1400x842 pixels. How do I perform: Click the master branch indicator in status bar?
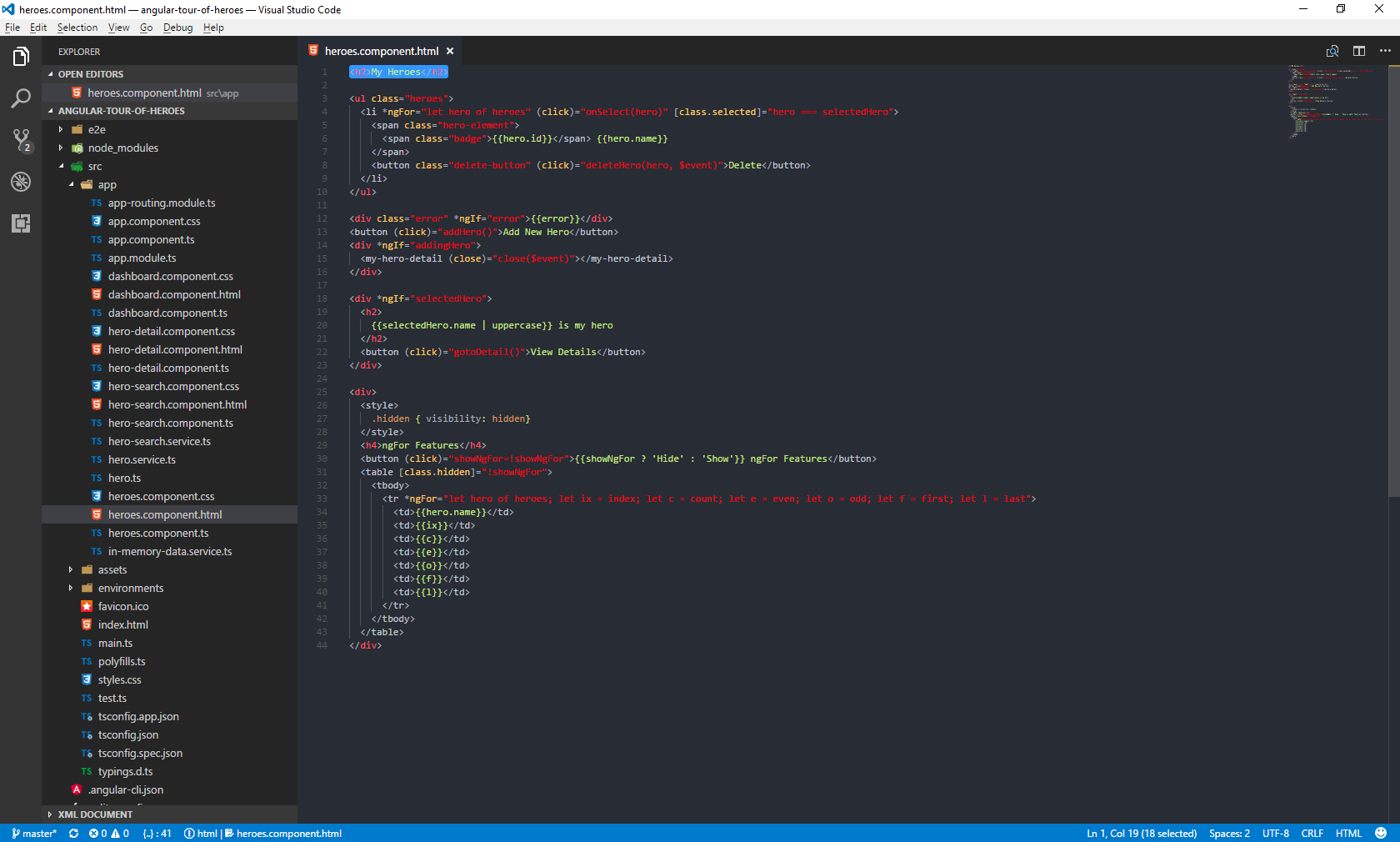pyautogui.click(x=34, y=834)
